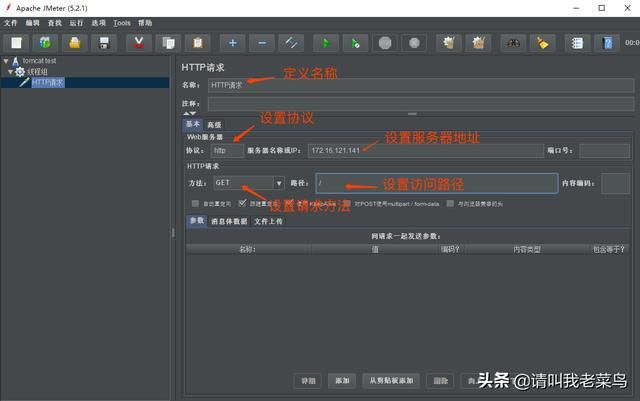This screenshot has height=401, width=640.
Task: Click the Expand All plus icon
Action: (233, 43)
